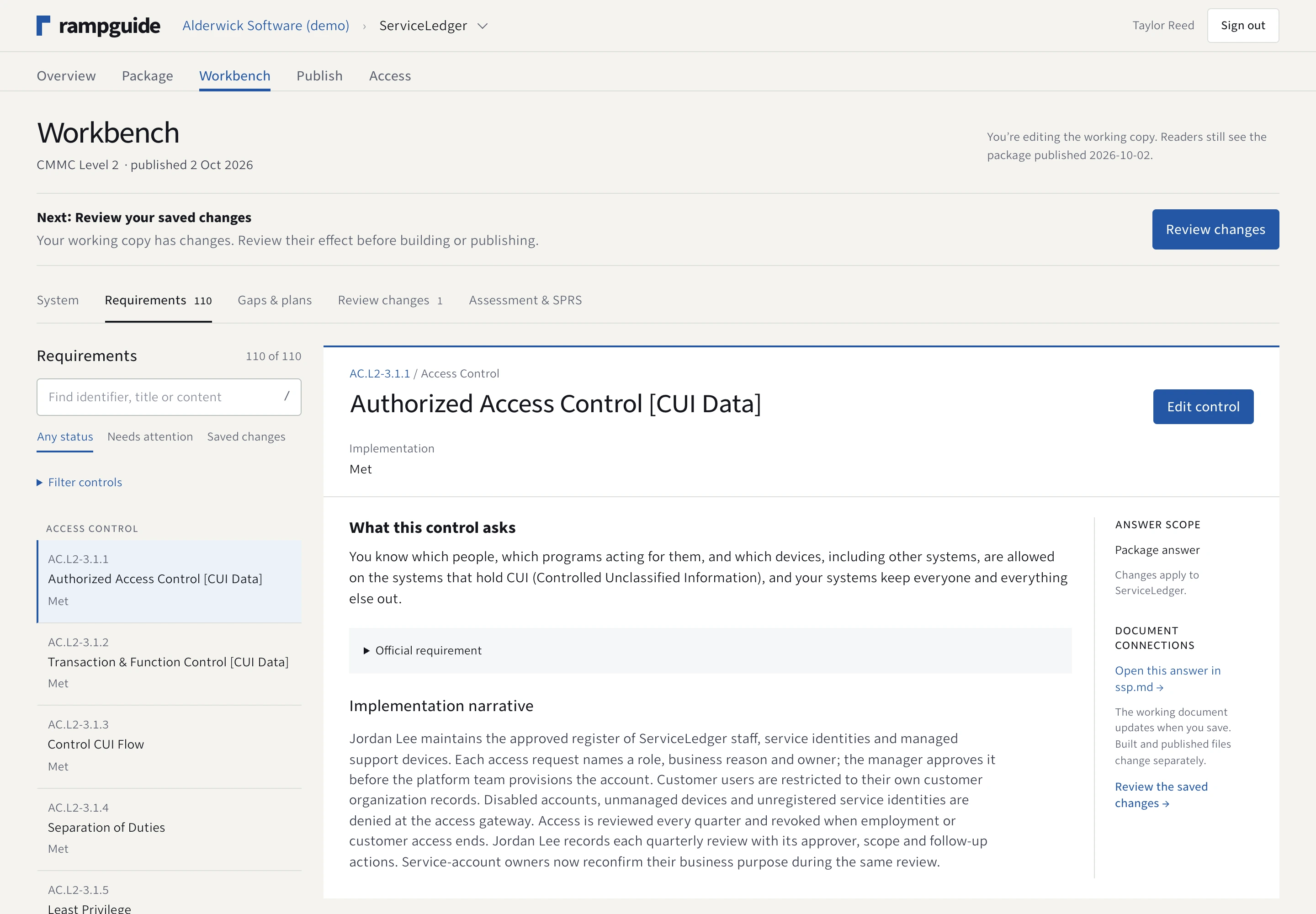Select the Requirements 110 sub-tab
The height and width of the screenshot is (914, 1316).
click(x=159, y=300)
